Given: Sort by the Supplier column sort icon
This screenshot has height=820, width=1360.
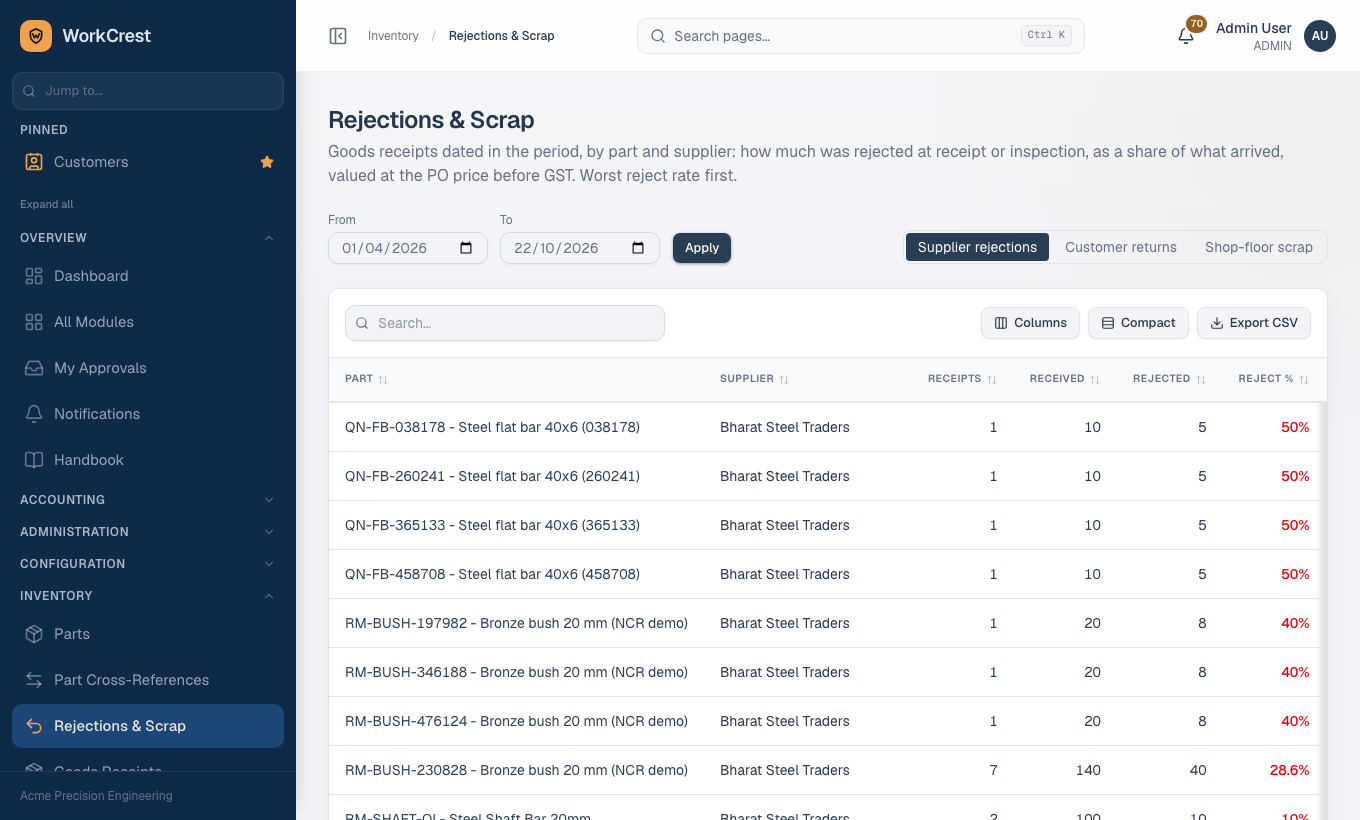Looking at the screenshot, I should click(x=784, y=379).
